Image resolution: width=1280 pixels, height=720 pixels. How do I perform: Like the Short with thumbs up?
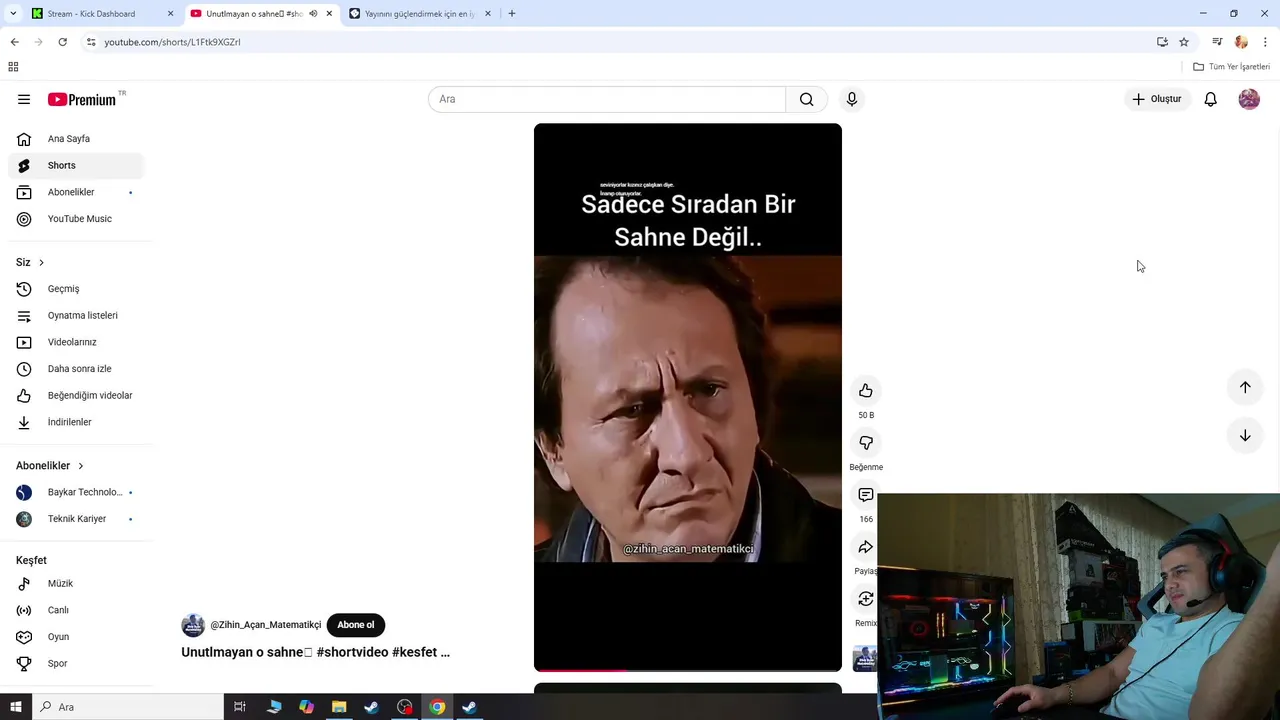tap(866, 391)
